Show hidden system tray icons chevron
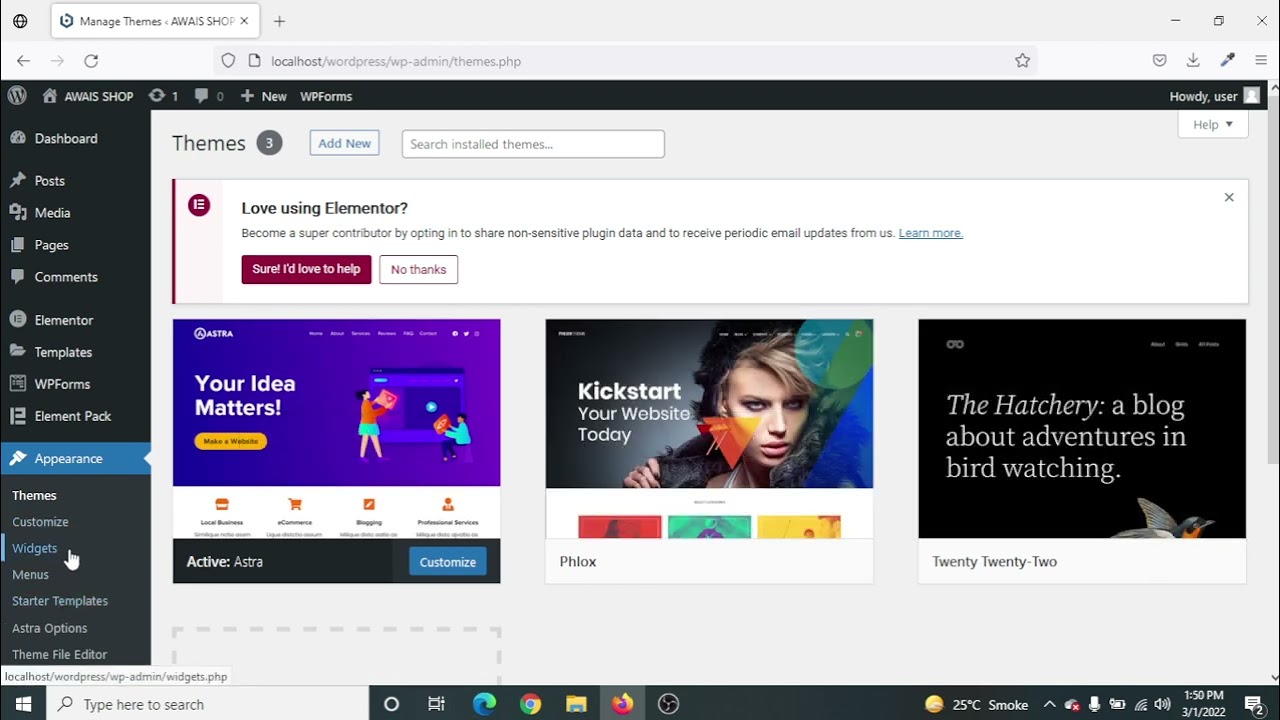 point(1049,704)
